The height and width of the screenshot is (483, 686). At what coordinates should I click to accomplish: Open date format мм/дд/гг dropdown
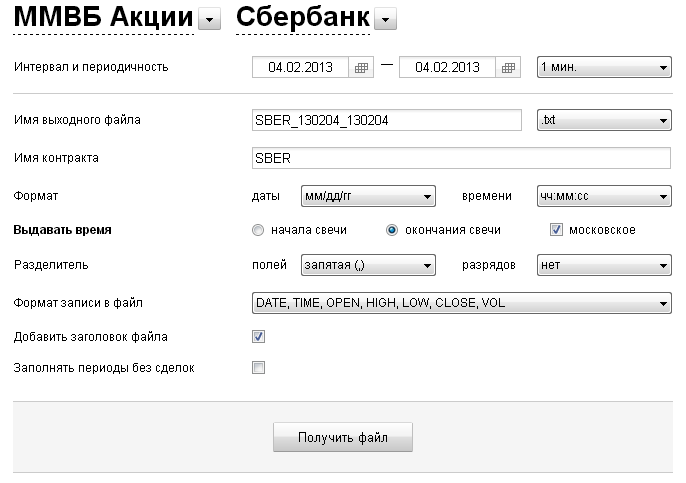368,196
